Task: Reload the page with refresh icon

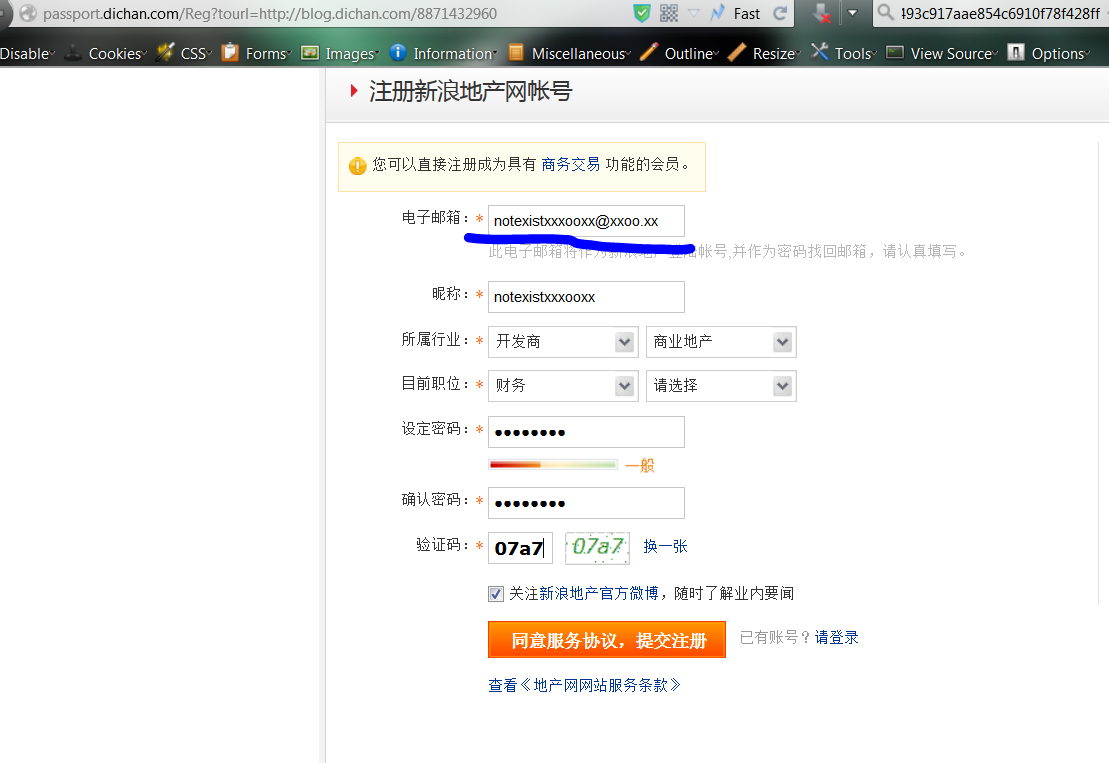Action: point(780,13)
